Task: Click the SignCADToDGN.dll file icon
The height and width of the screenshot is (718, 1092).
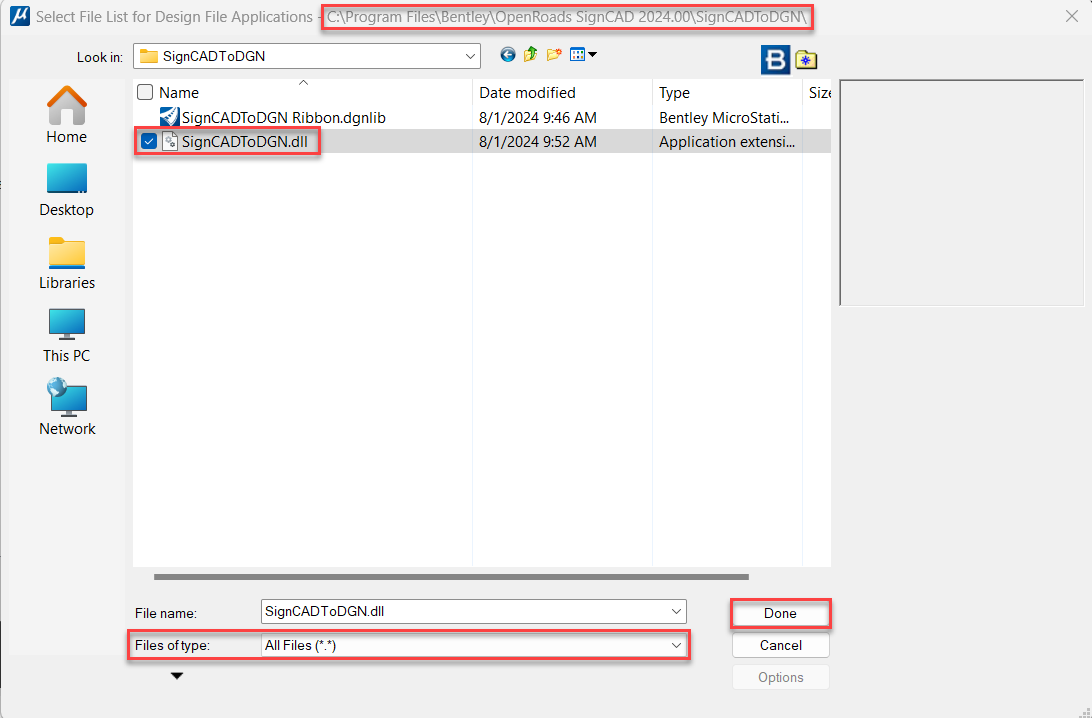Action: click(x=170, y=141)
